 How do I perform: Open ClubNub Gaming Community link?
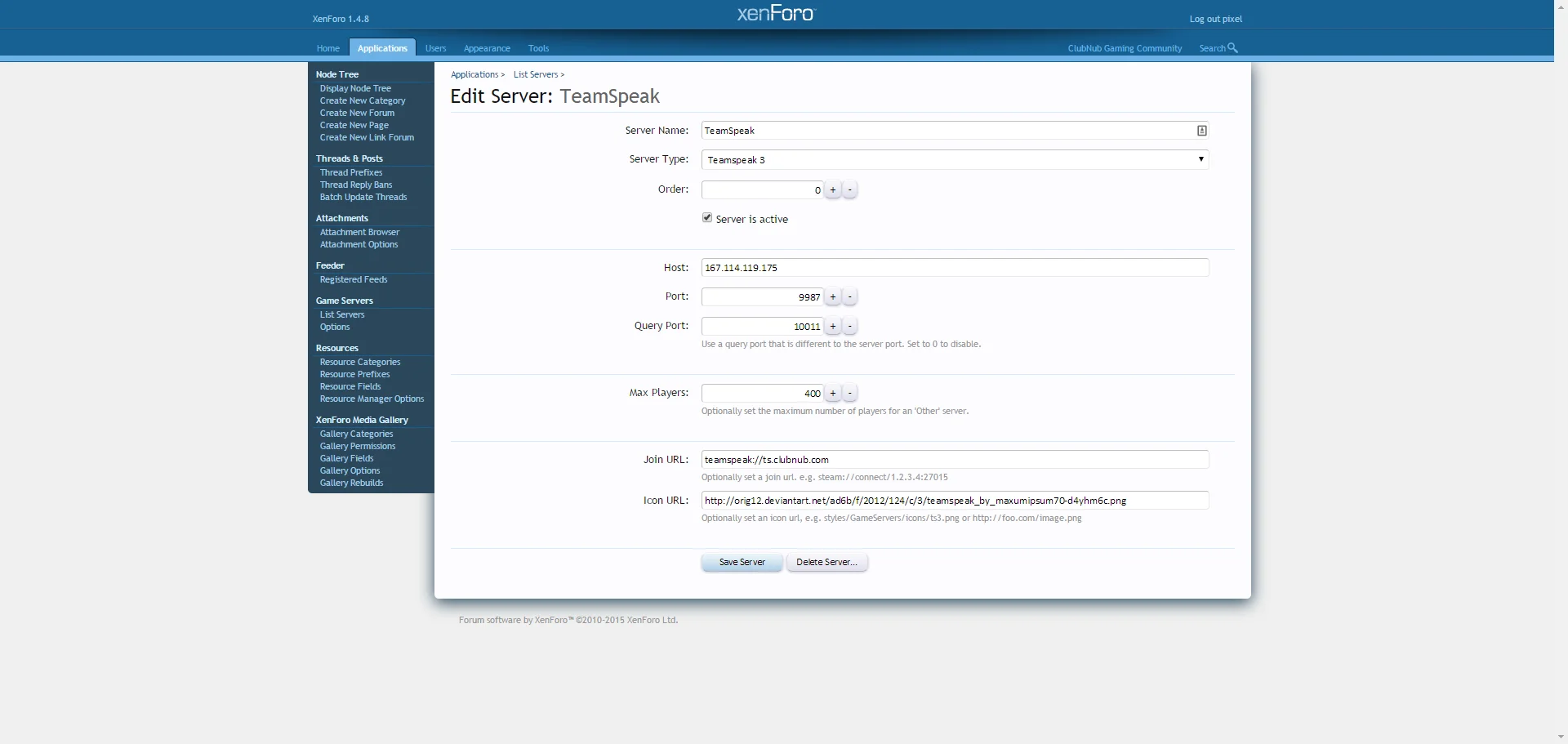1125,48
